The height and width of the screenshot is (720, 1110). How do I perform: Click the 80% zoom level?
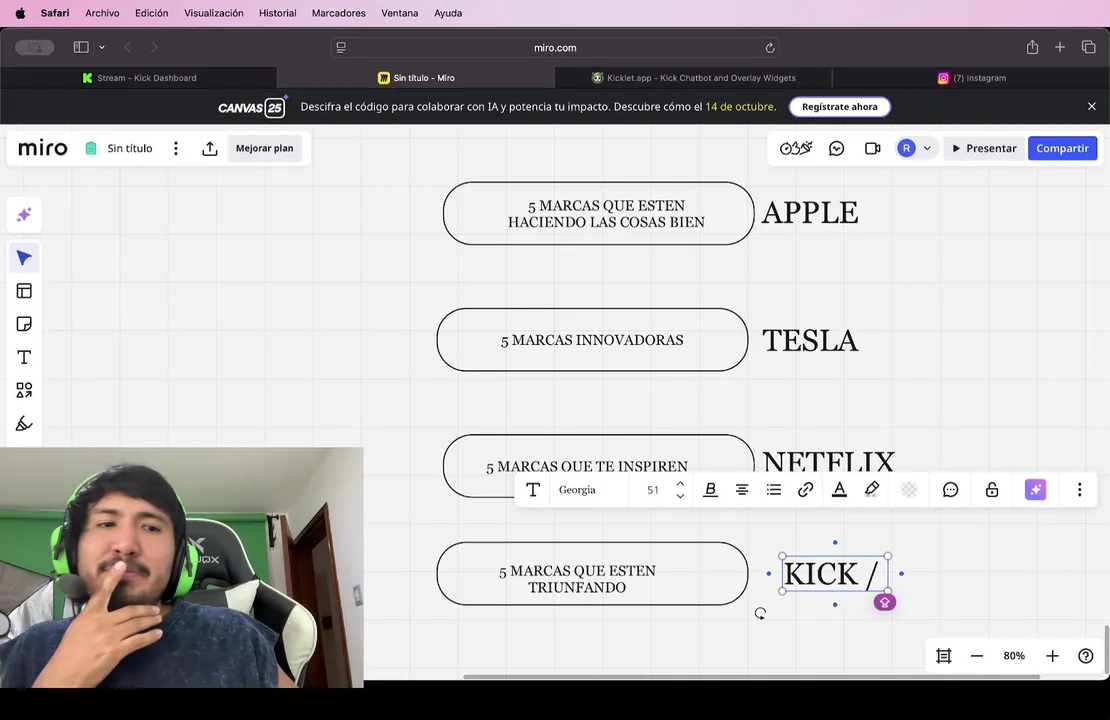pyautogui.click(x=1014, y=656)
